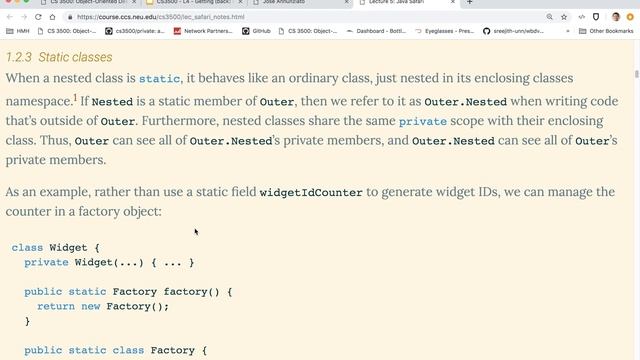This screenshot has height=360, width=640.
Task: Open the Dashboard bookmark
Action: click(376, 31)
